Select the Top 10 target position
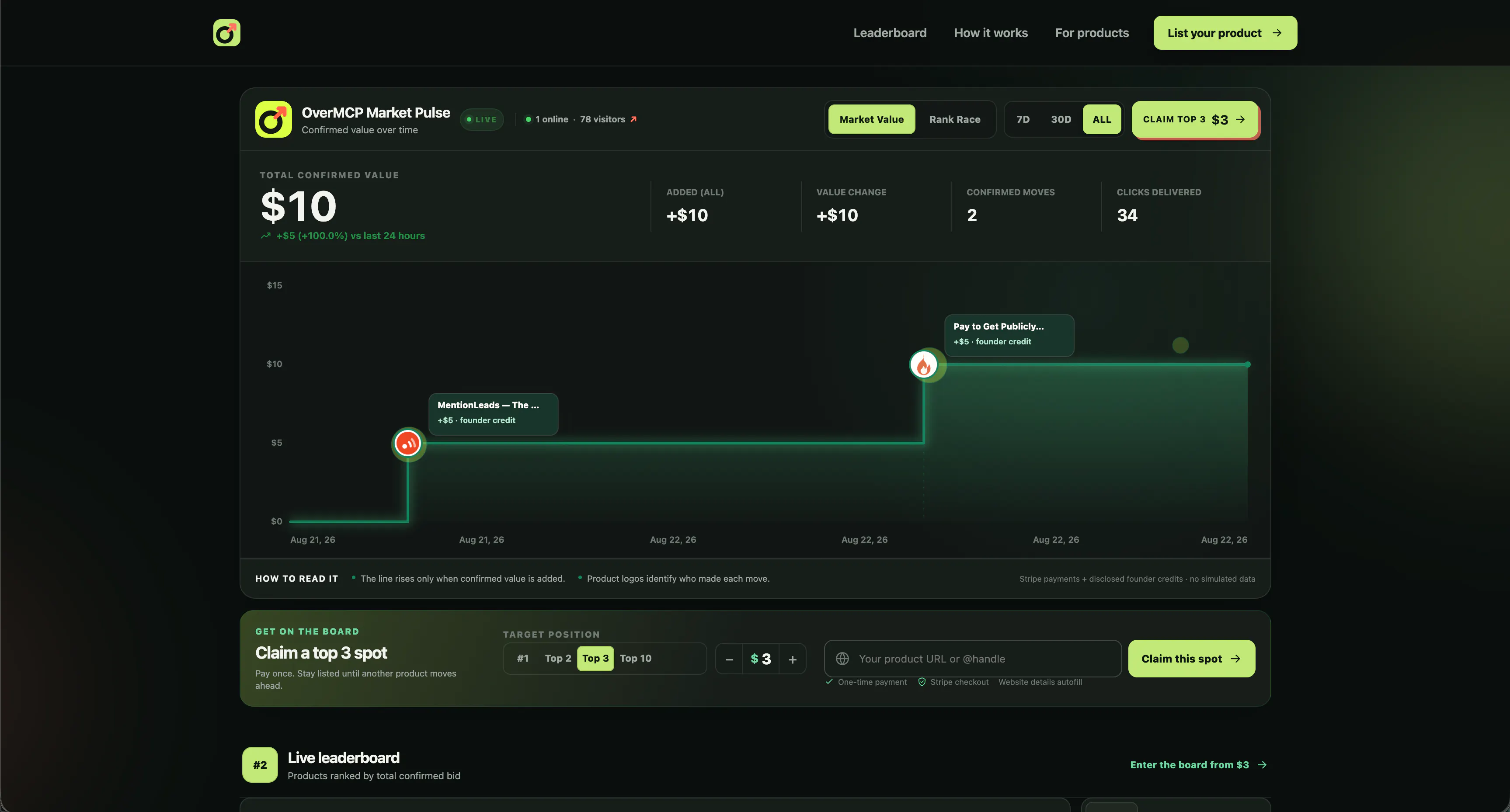The width and height of the screenshot is (1510, 812). 635,658
